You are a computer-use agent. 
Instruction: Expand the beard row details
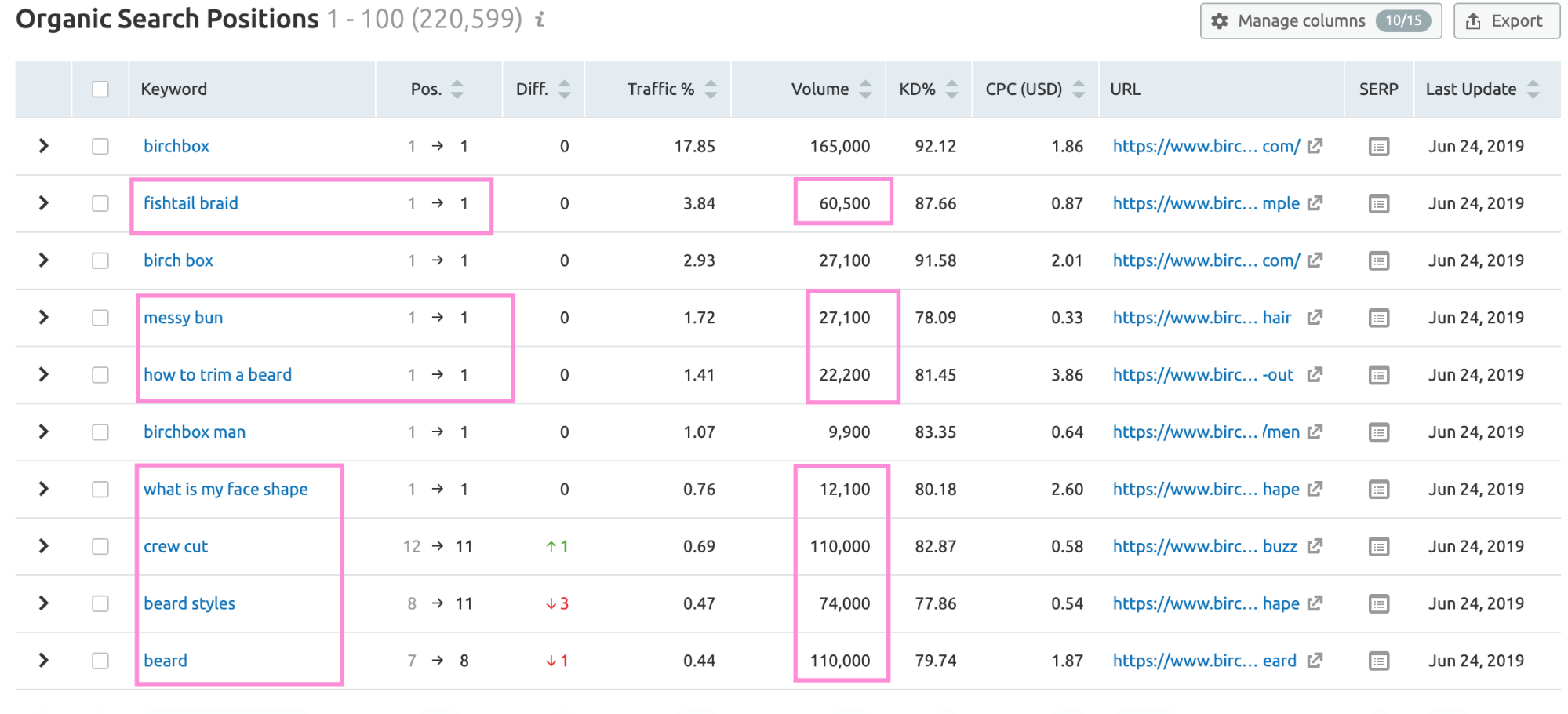tap(44, 661)
